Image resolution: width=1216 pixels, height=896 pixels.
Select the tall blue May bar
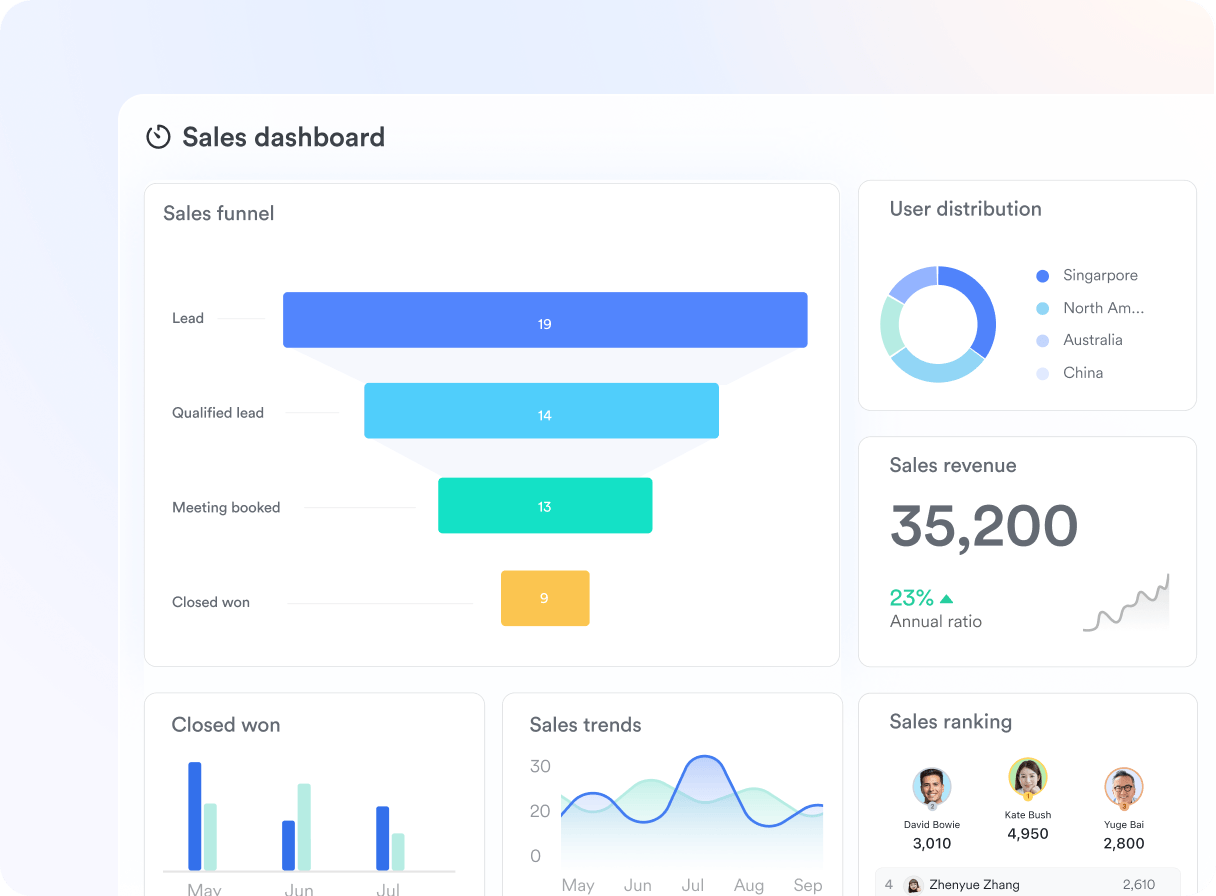point(195,816)
